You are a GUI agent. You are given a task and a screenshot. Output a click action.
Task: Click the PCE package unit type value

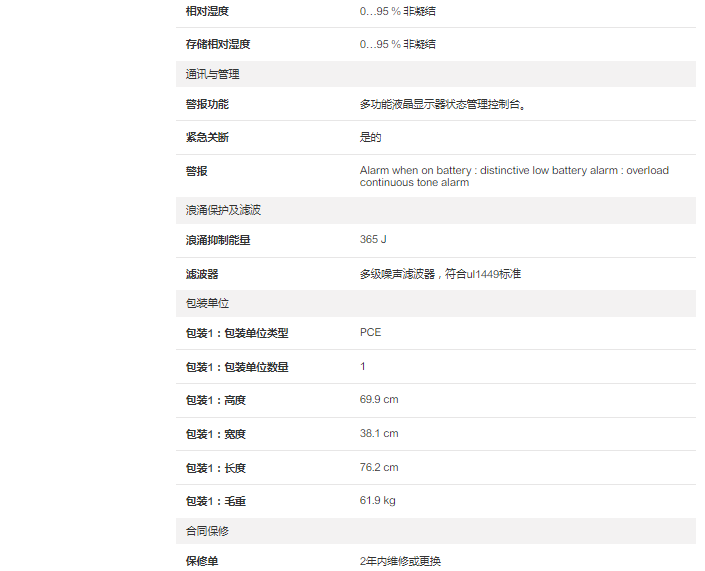(370, 332)
